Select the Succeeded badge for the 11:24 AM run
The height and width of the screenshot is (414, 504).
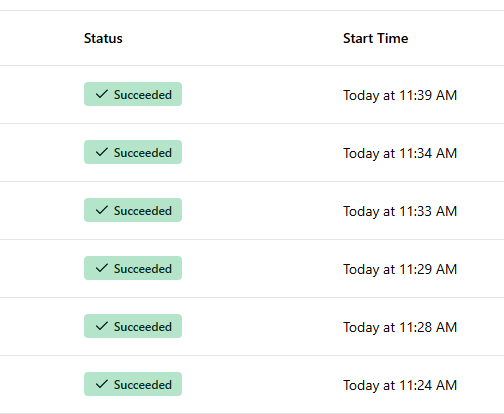[133, 384]
